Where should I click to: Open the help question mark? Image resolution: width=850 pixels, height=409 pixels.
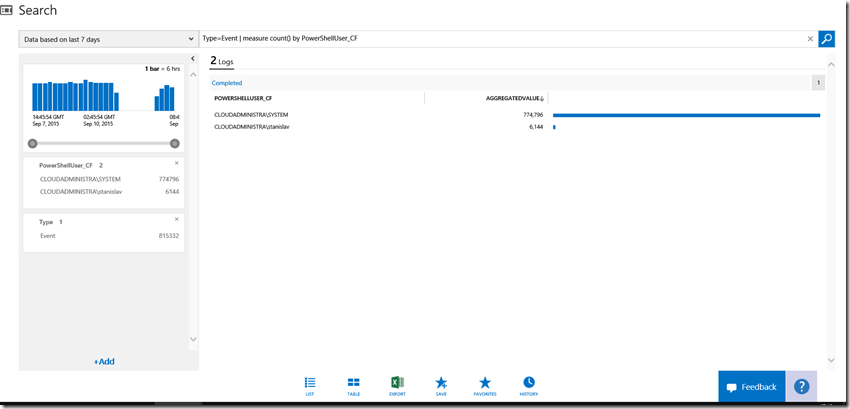[801, 387]
